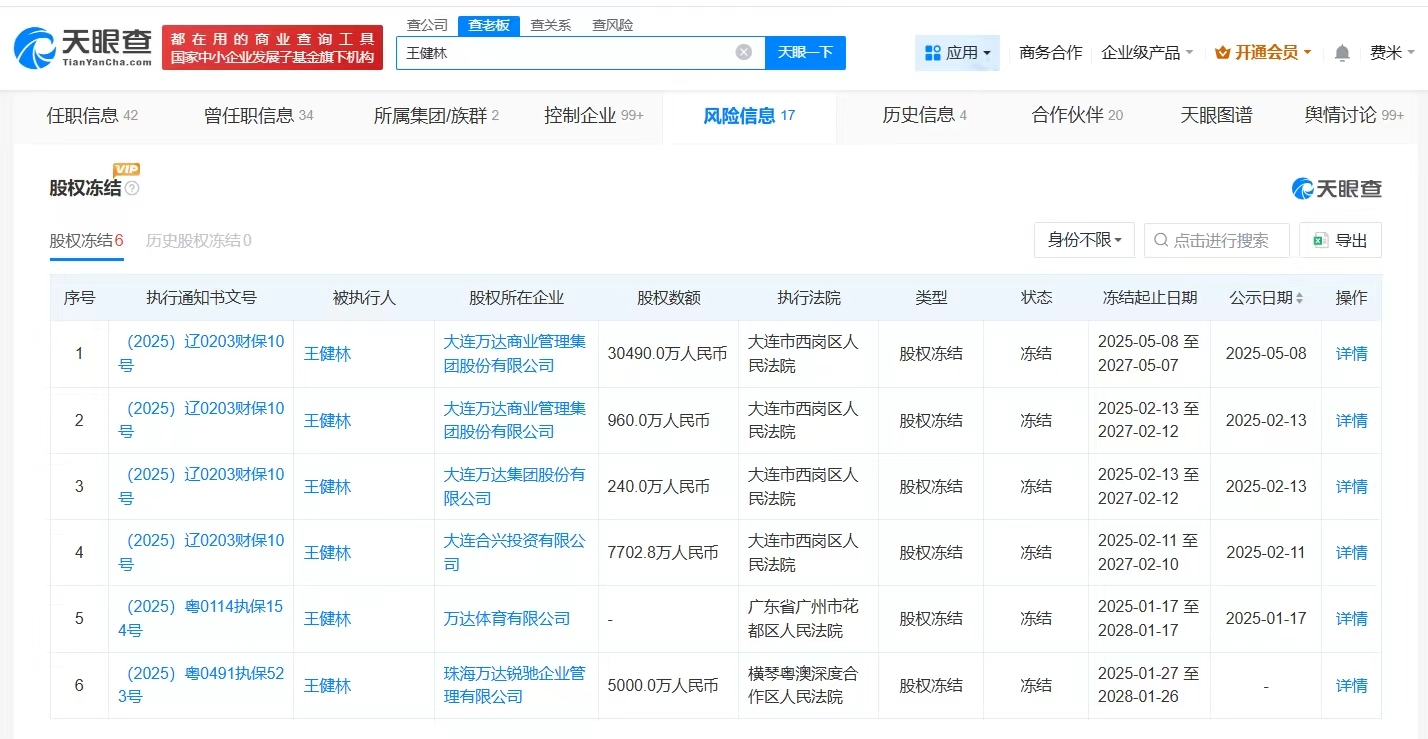The width and height of the screenshot is (1428, 739).
Task: Go to 所属集团/族群 tab
Action: [x=436, y=115]
